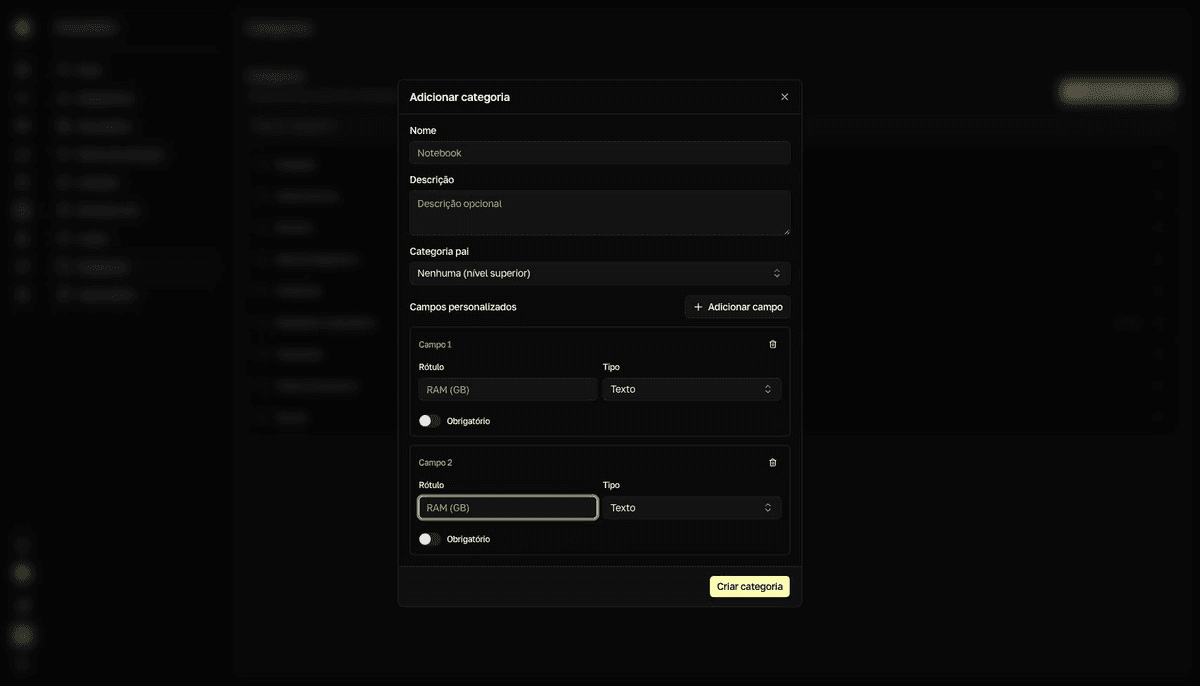Click the Rótulo field in Campo 2
The height and width of the screenshot is (686, 1200).
pos(508,507)
